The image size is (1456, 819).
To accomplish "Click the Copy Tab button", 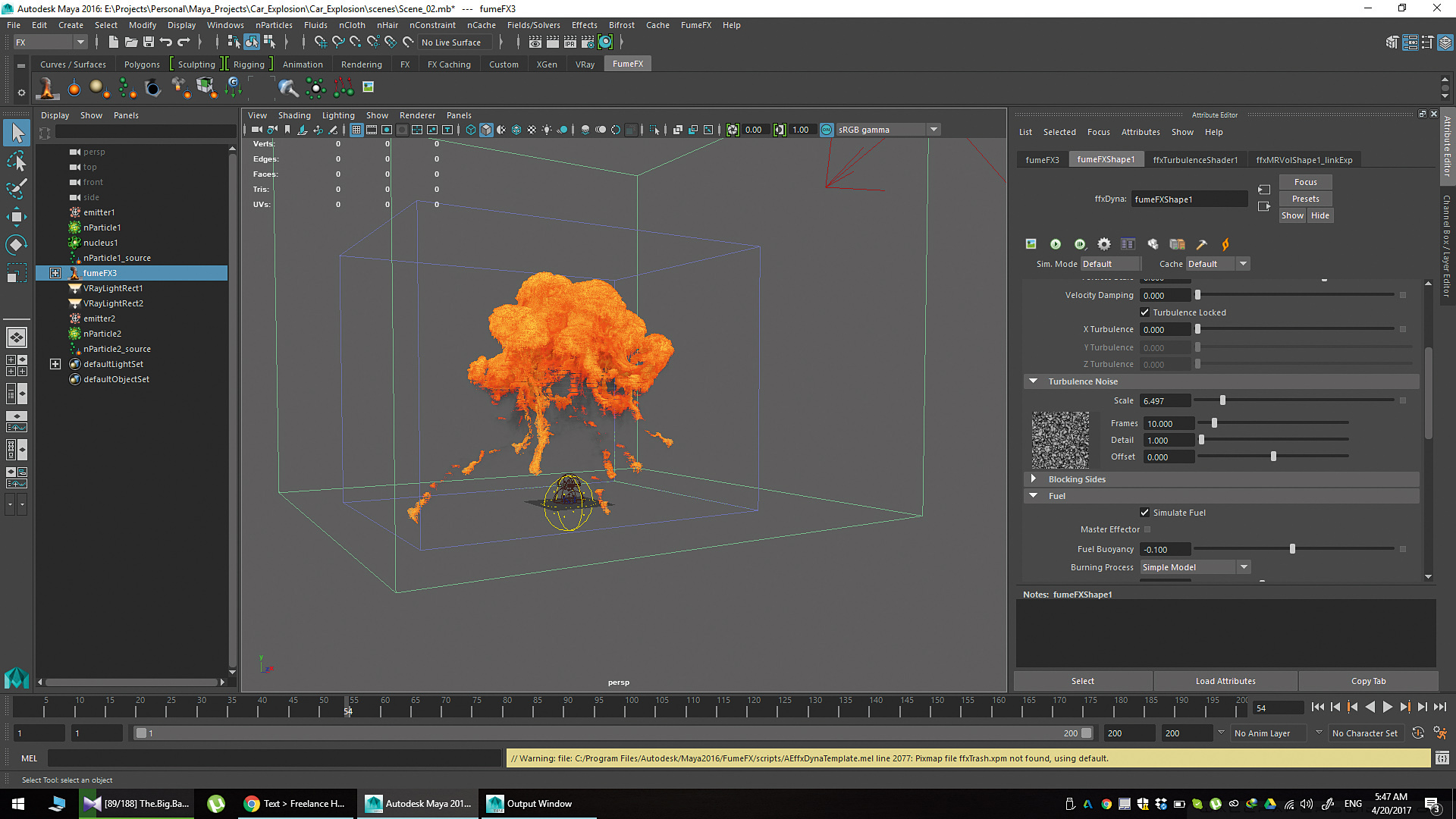I will [1368, 681].
